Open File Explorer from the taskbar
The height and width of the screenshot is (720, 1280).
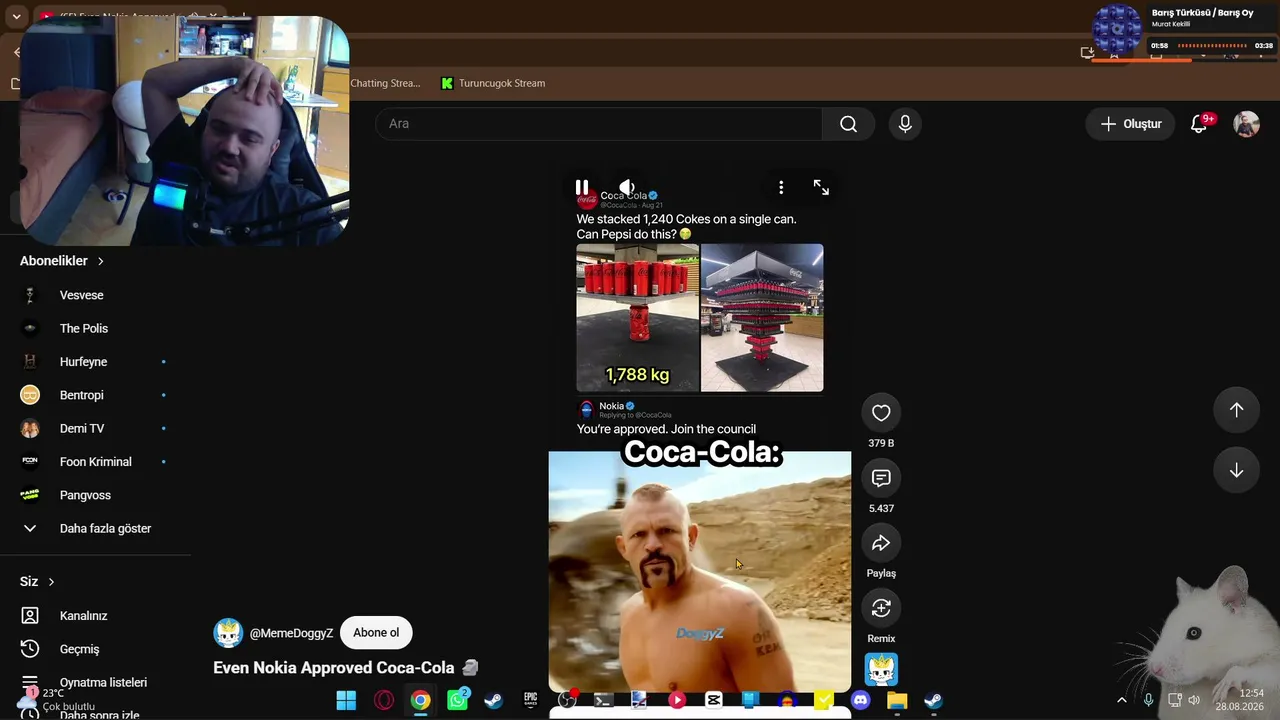[896, 700]
